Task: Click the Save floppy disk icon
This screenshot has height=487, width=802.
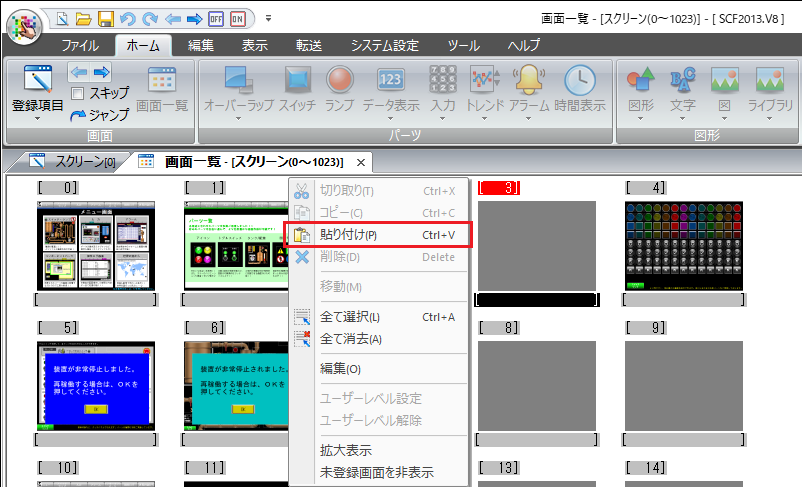Action: coord(106,18)
